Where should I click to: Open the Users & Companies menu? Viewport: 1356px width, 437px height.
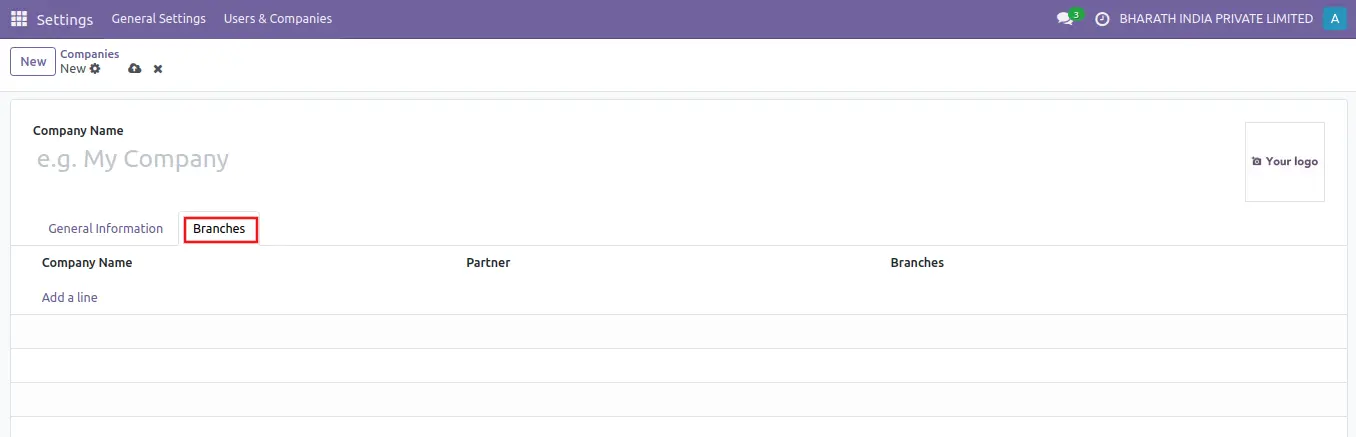point(278,19)
